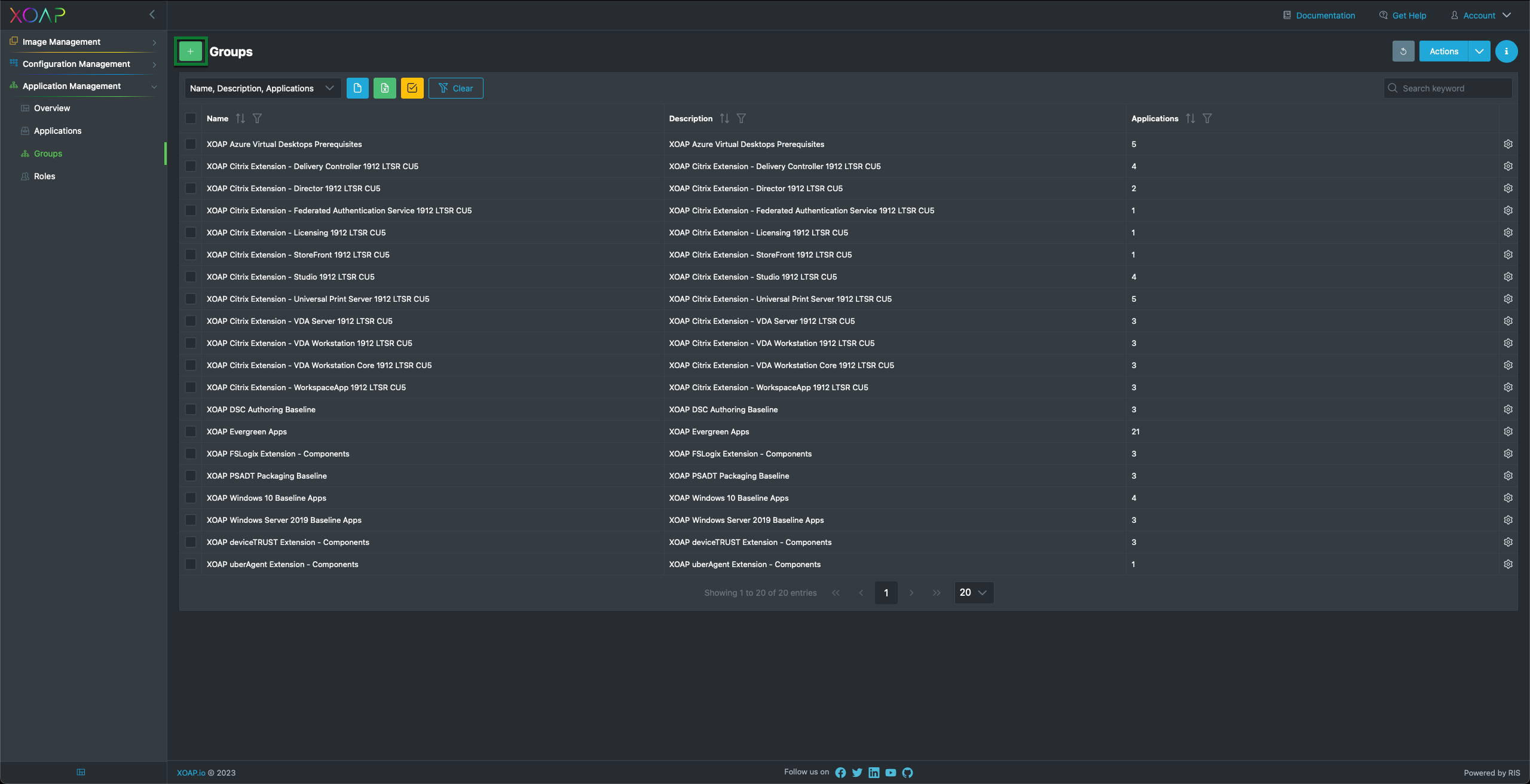The width and height of the screenshot is (1530, 784).
Task: Go to the next page arrow
Action: click(911, 592)
